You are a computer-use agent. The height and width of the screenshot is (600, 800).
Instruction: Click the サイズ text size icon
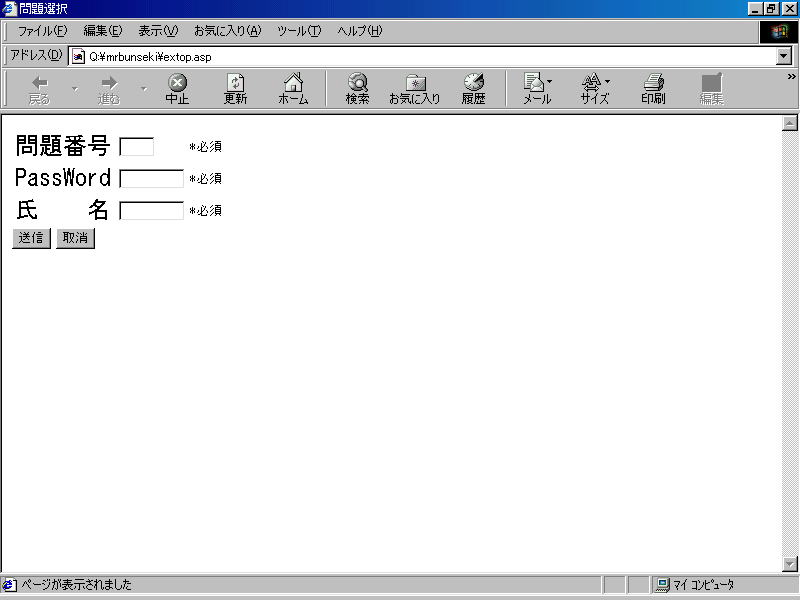(x=592, y=90)
